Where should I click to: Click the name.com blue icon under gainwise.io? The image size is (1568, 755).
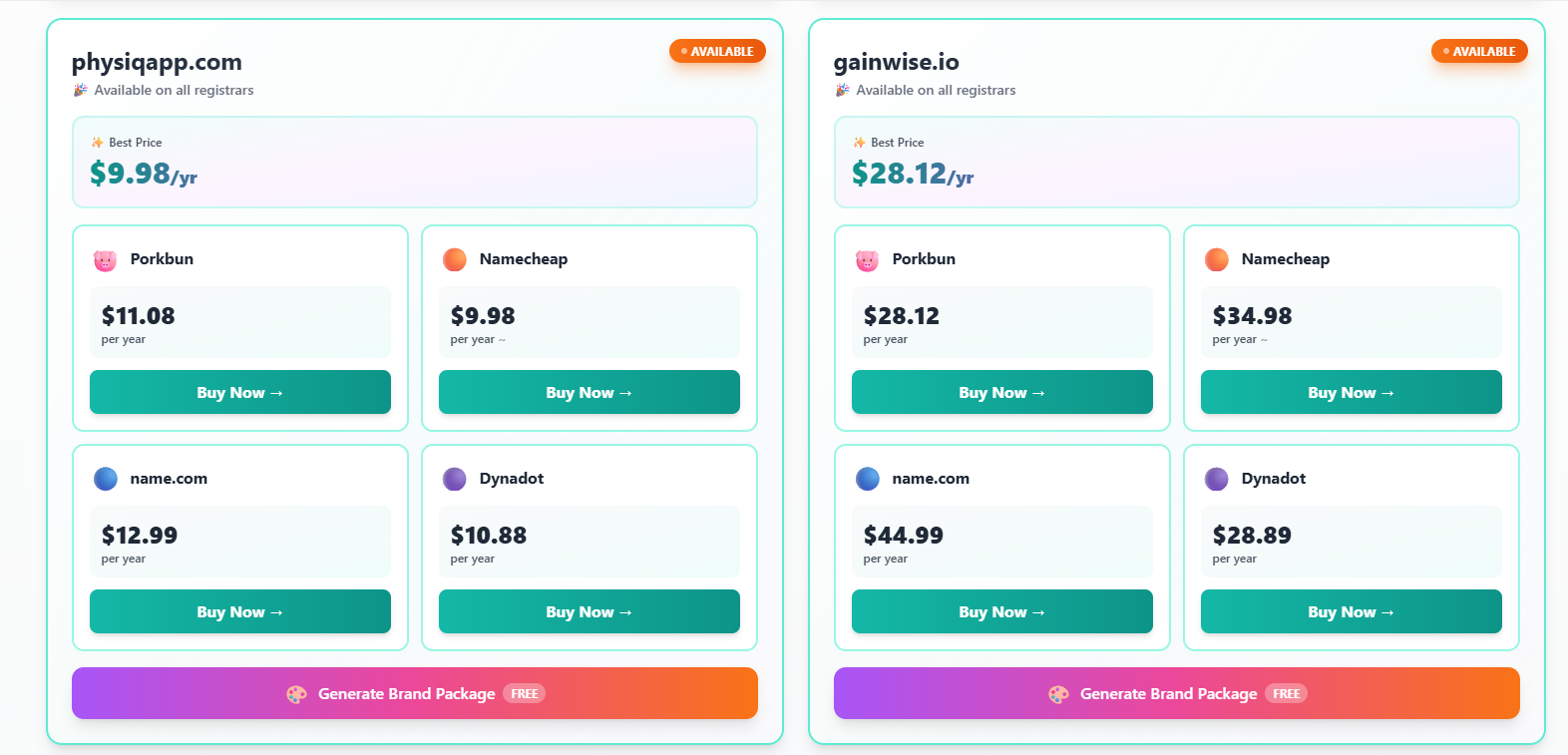(x=868, y=479)
